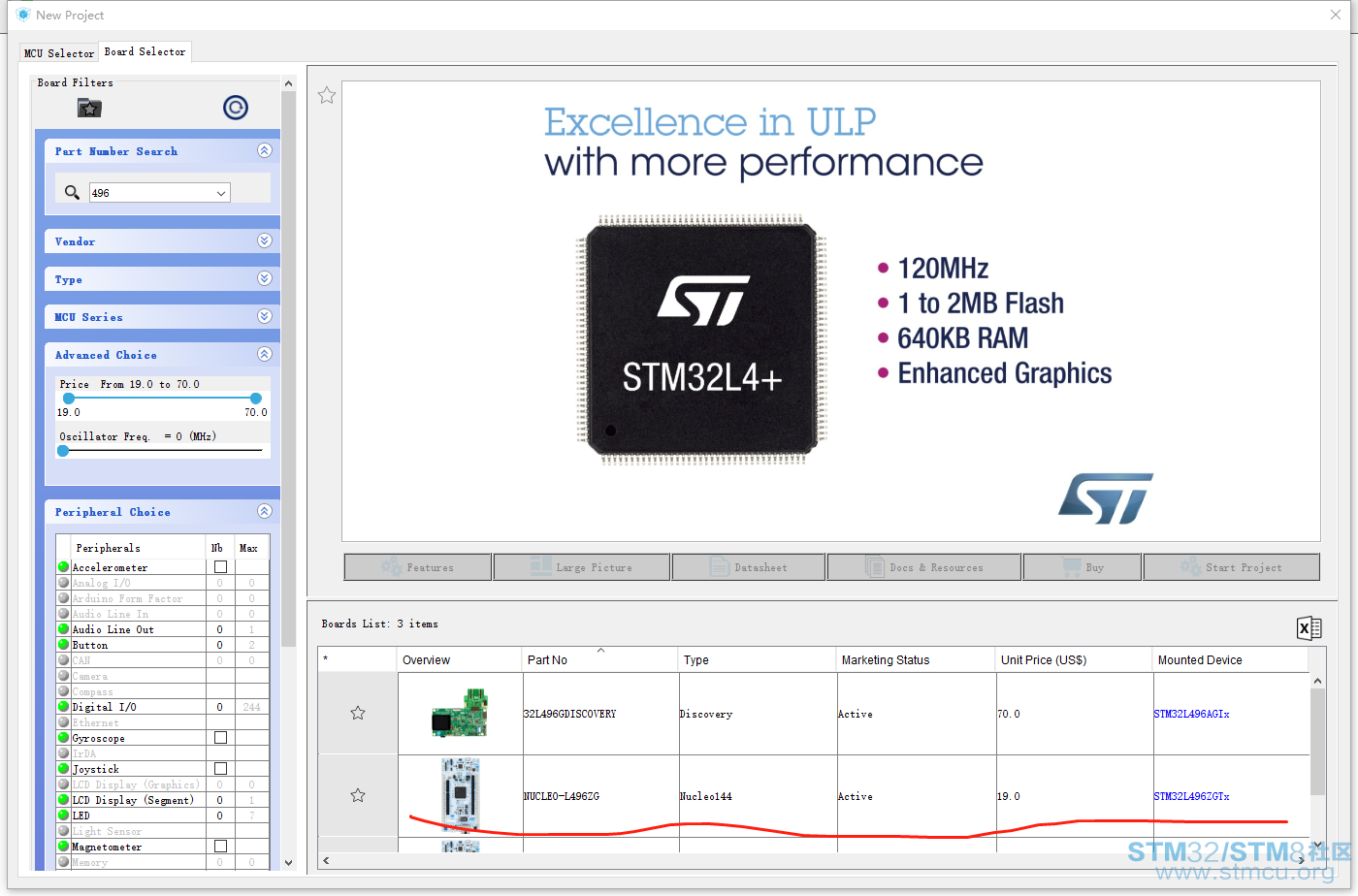Click the green status dot for Magnetometer
The height and width of the screenshot is (896, 1358).
pyautogui.click(x=64, y=847)
